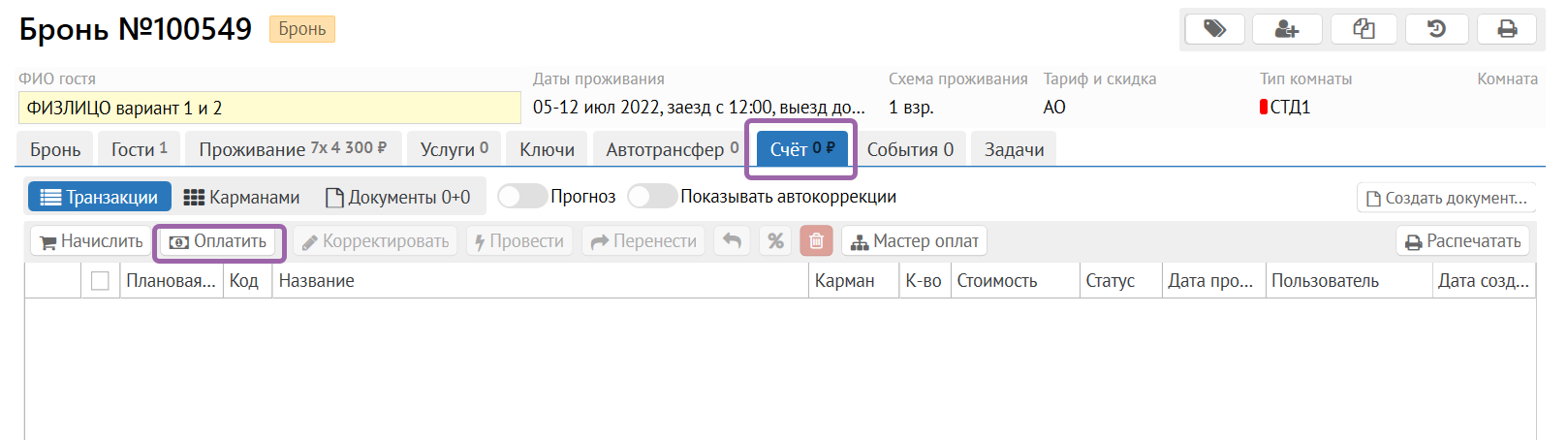Screen dimensions: 1568x440
Task: Click the copy booking icon
Action: (1364, 29)
